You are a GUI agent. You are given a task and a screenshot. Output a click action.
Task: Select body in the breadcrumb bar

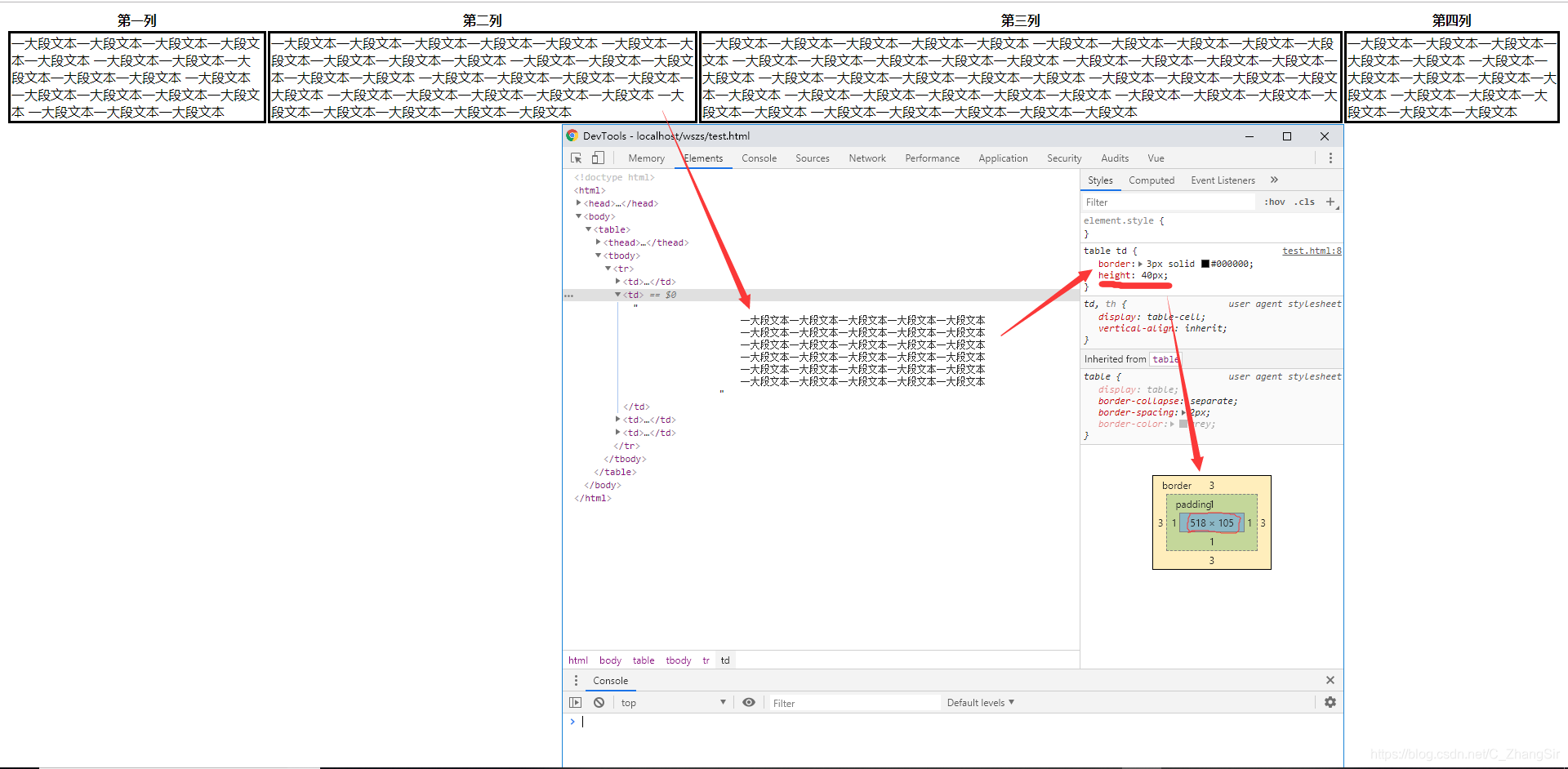[610, 660]
